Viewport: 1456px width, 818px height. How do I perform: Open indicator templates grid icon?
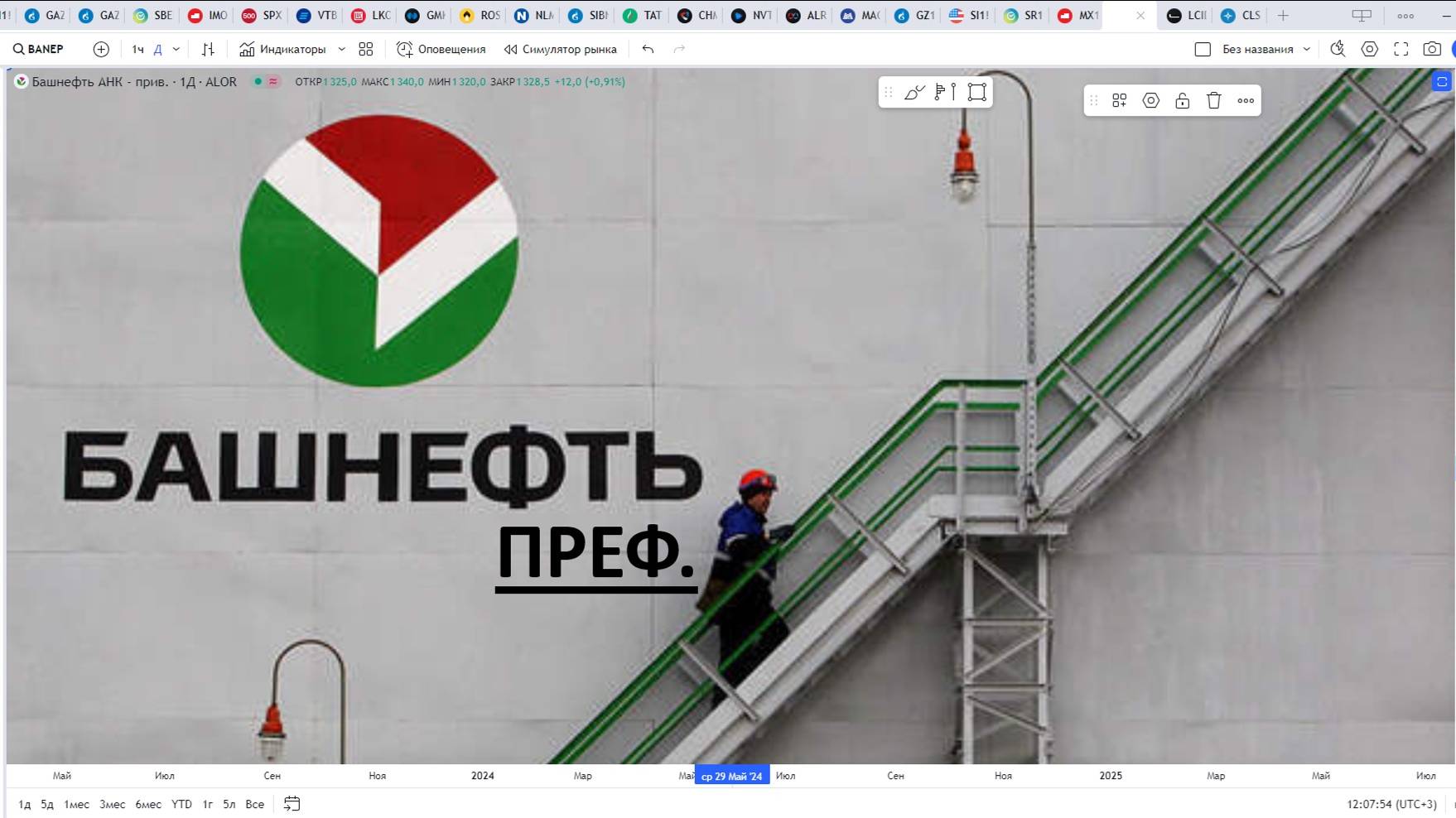pyautogui.click(x=366, y=49)
